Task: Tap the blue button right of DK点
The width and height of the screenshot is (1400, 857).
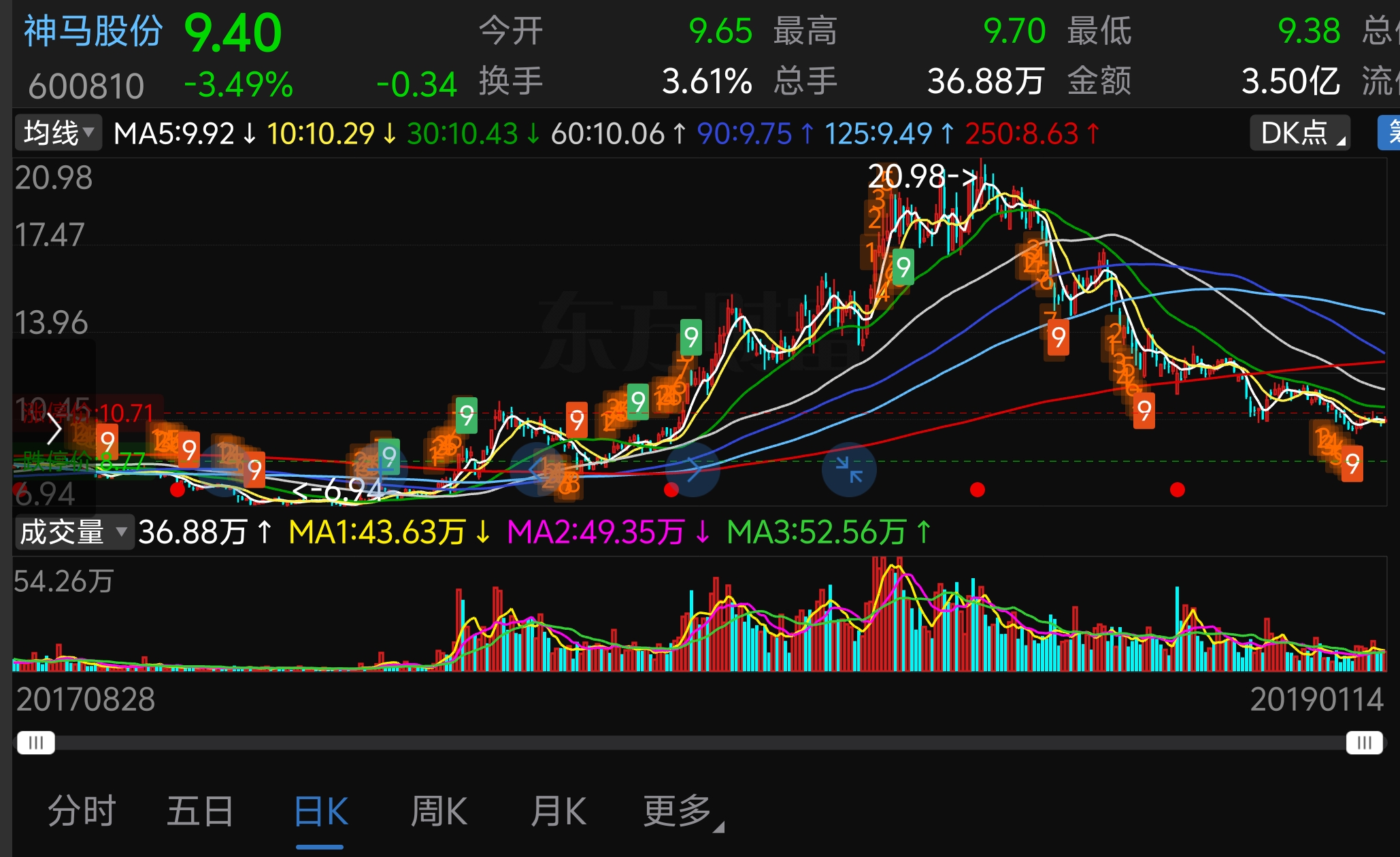Action: click(x=1389, y=133)
